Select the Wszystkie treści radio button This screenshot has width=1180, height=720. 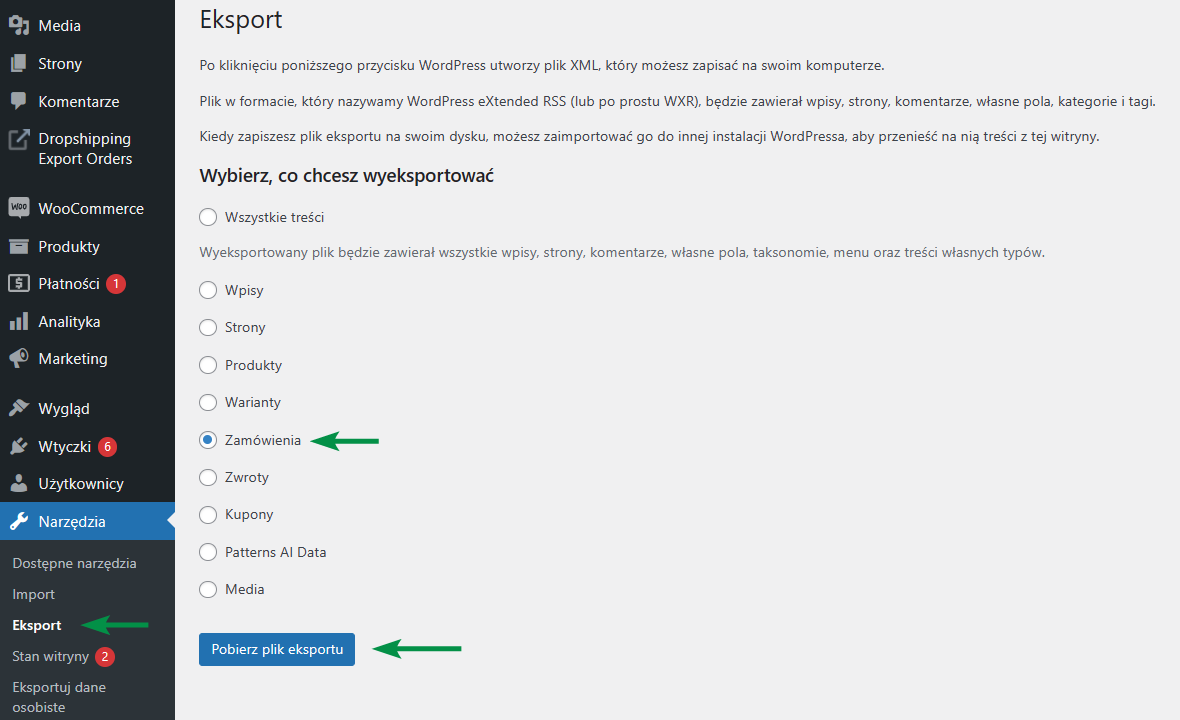coord(208,217)
